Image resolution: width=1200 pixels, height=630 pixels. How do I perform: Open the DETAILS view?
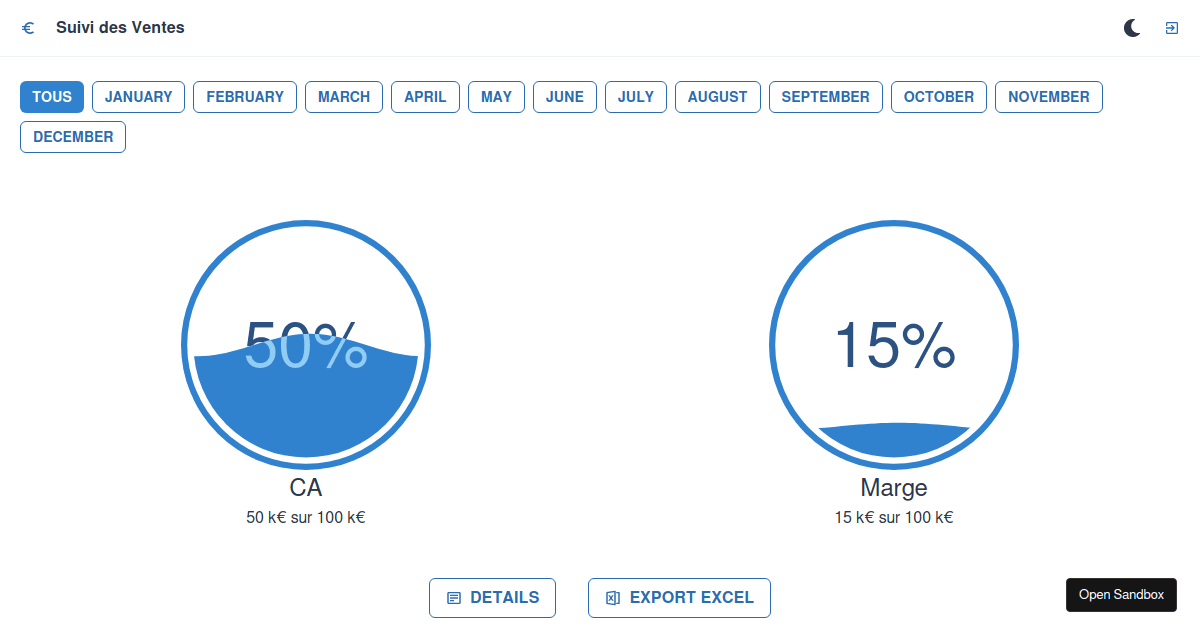click(x=492, y=597)
